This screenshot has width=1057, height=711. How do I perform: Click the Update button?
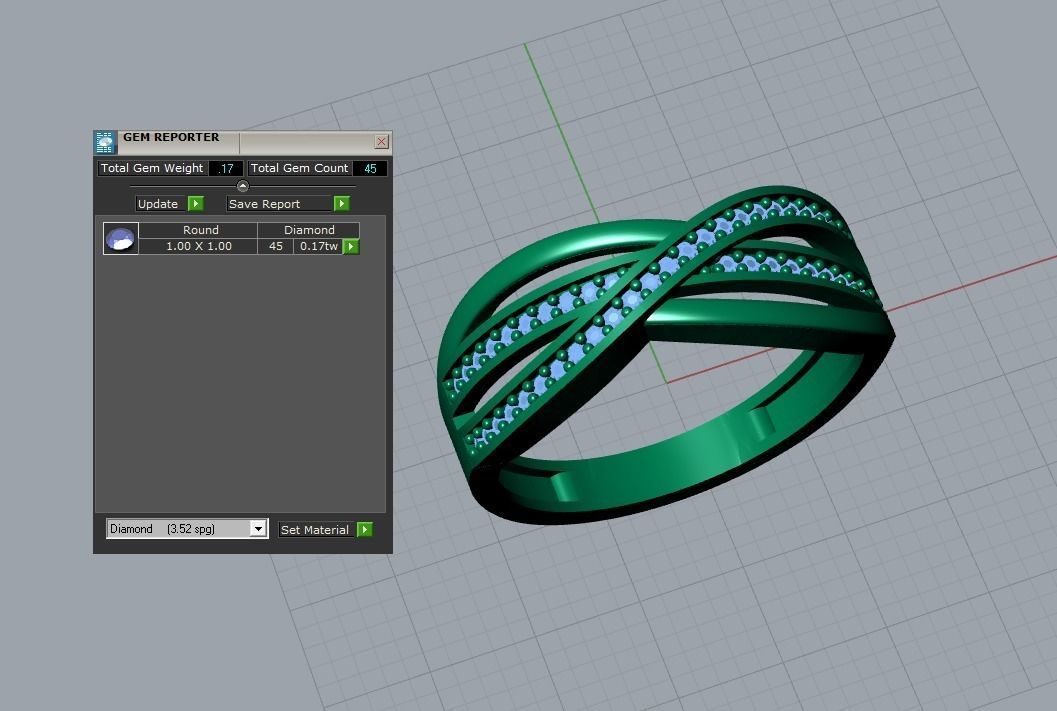(x=160, y=204)
